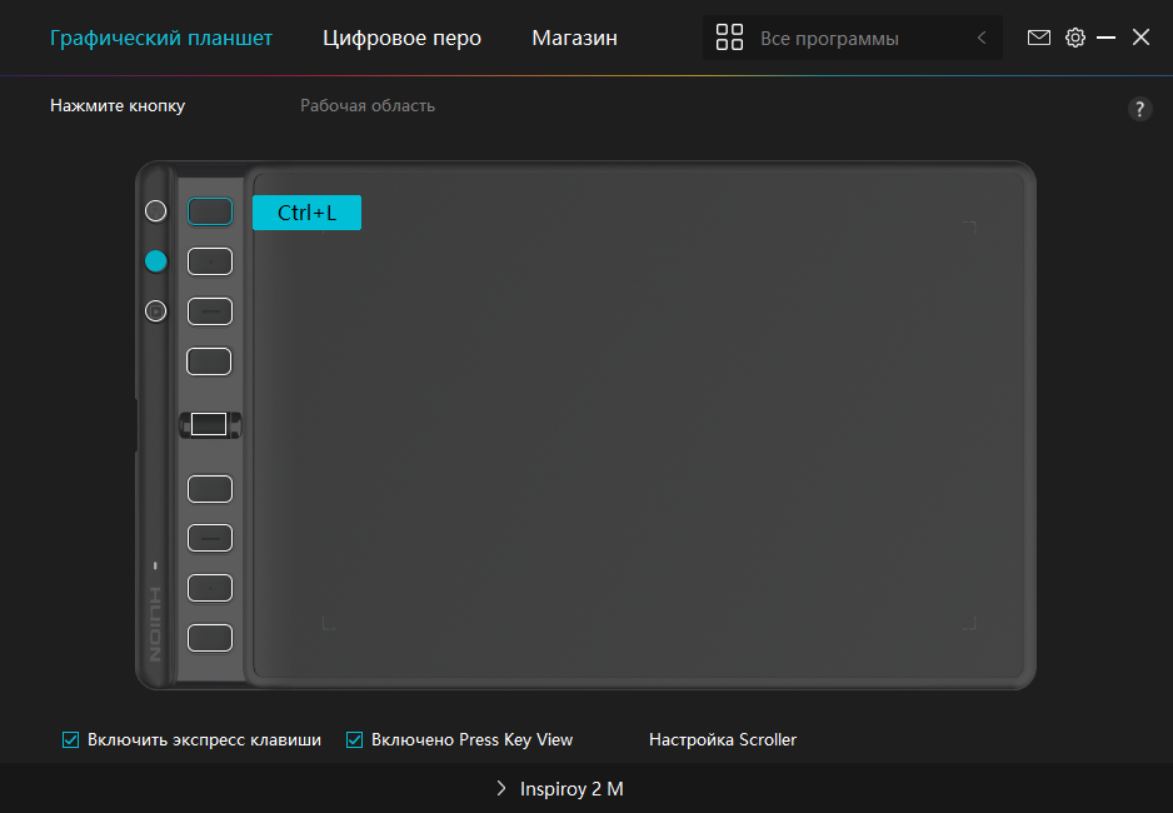1173x813 pixels.
Task: Select the top round button on tablet
Action: [x=156, y=211]
